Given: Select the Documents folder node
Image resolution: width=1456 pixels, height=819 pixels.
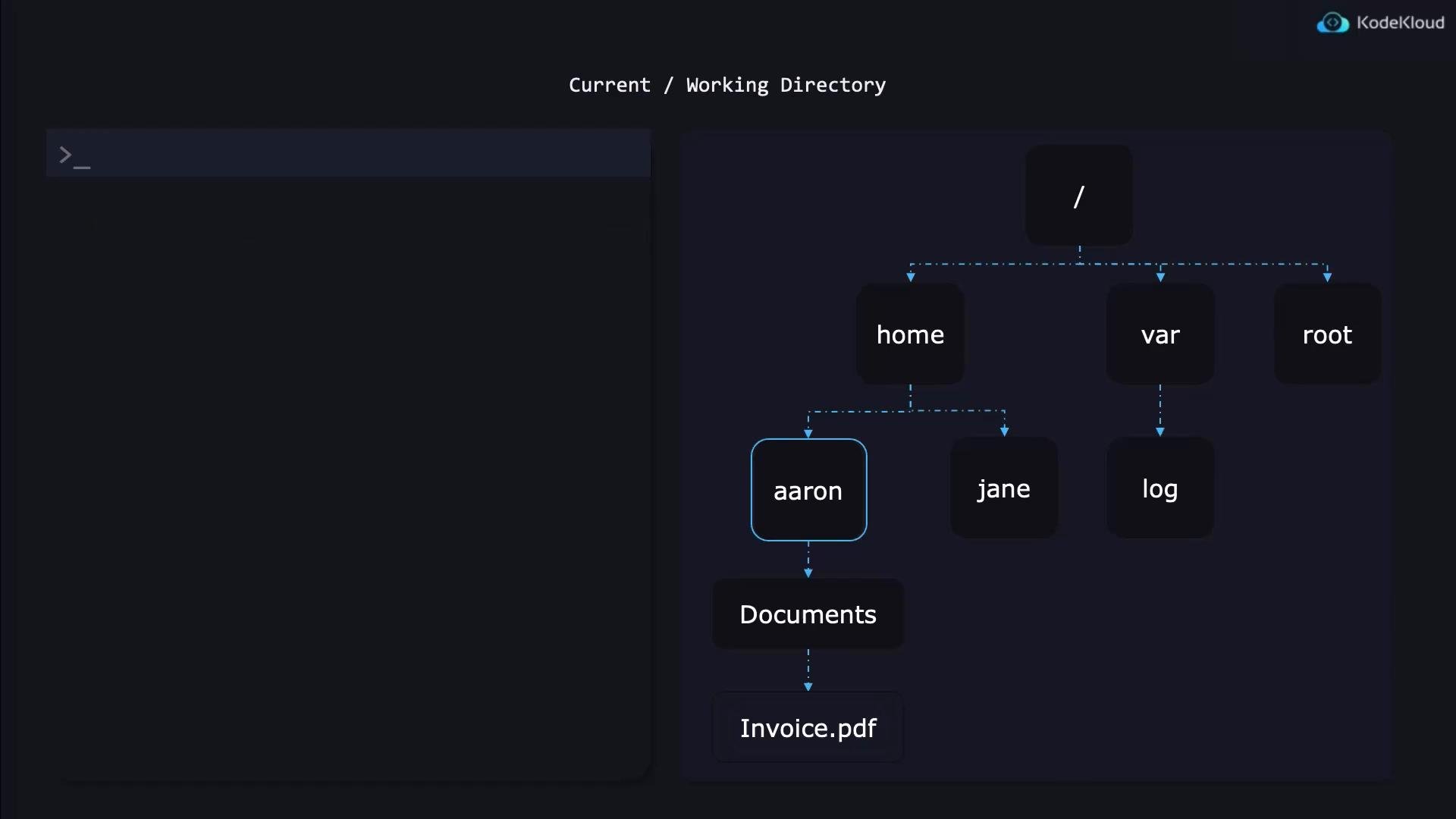Looking at the screenshot, I should click(x=808, y=614).
